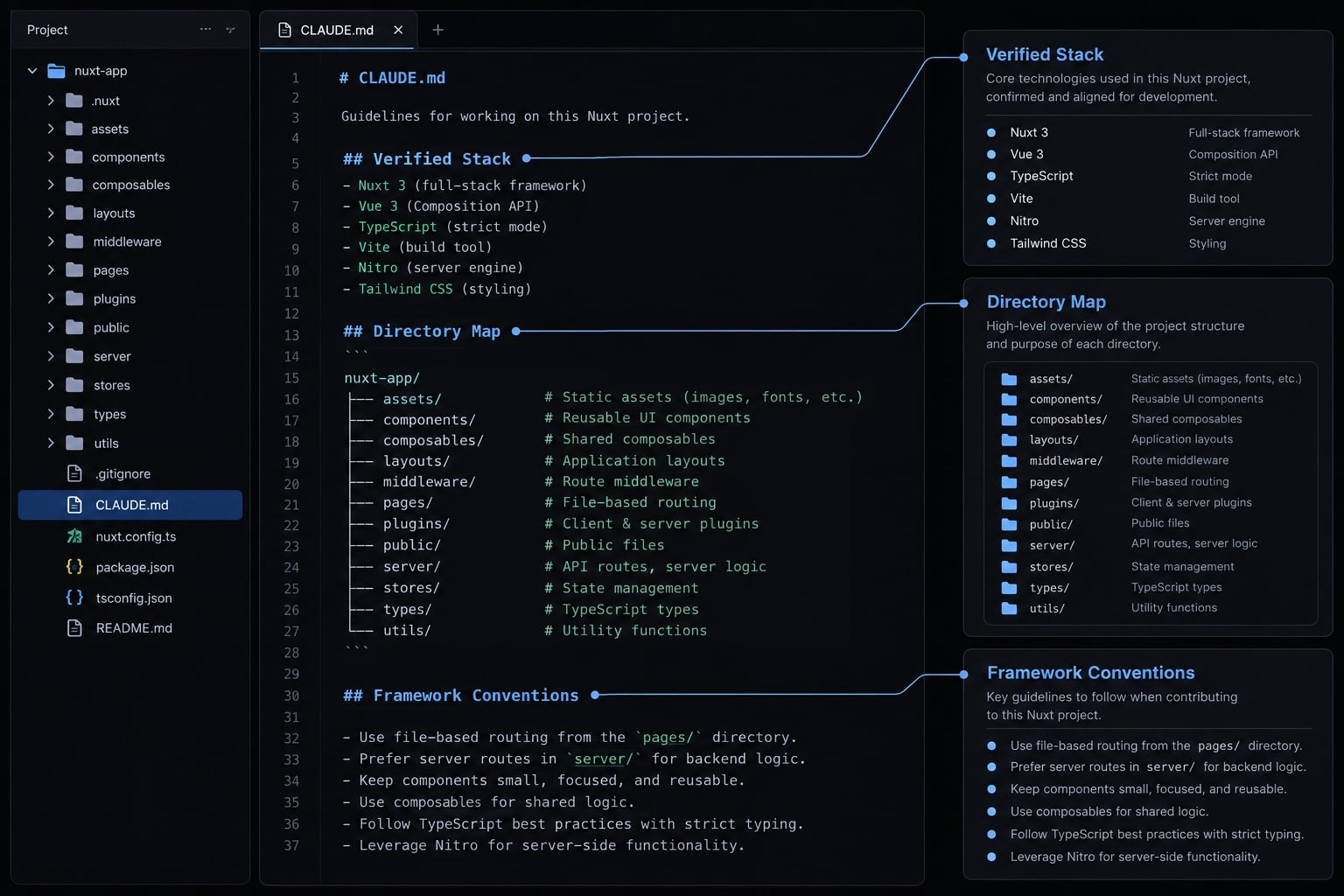Click the Directory Map card title

point(1046,302)
